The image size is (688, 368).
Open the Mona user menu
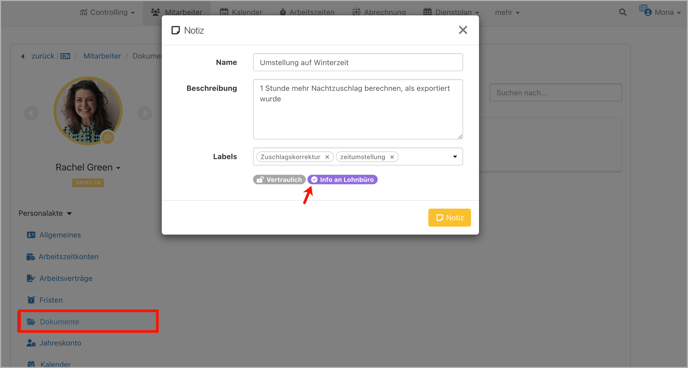660,11
